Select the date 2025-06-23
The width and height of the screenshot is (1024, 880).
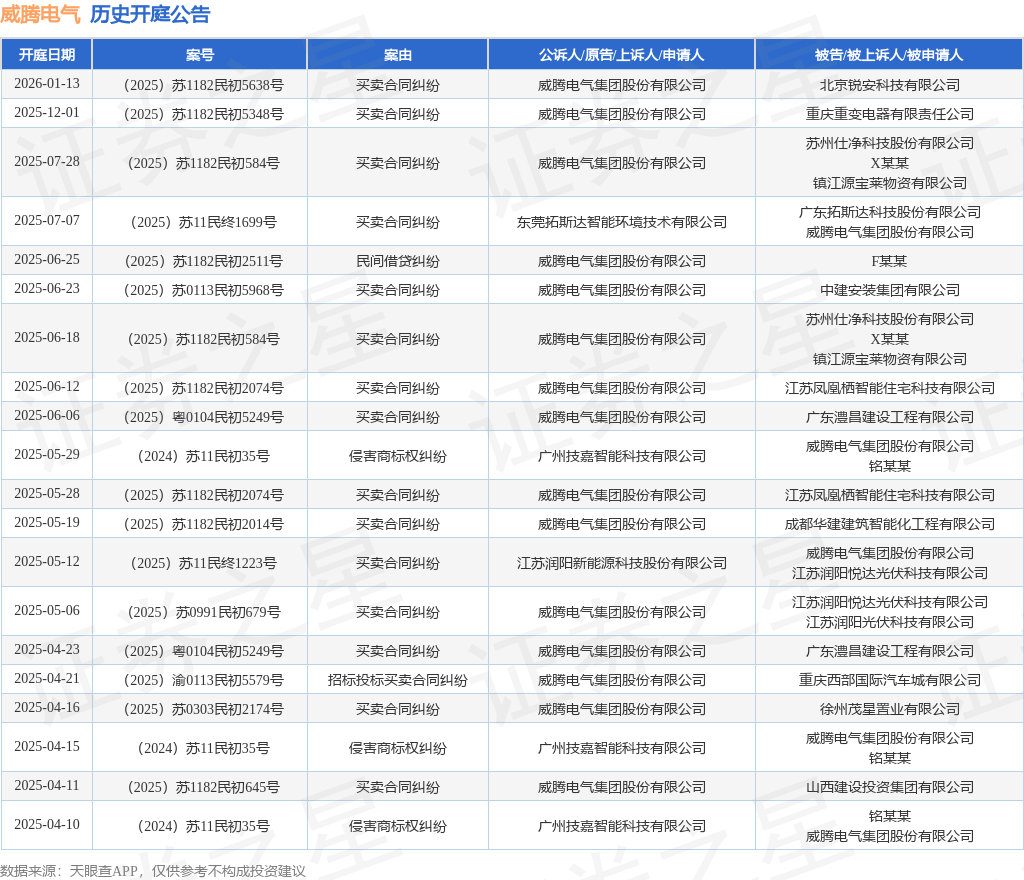pos(47,288)
